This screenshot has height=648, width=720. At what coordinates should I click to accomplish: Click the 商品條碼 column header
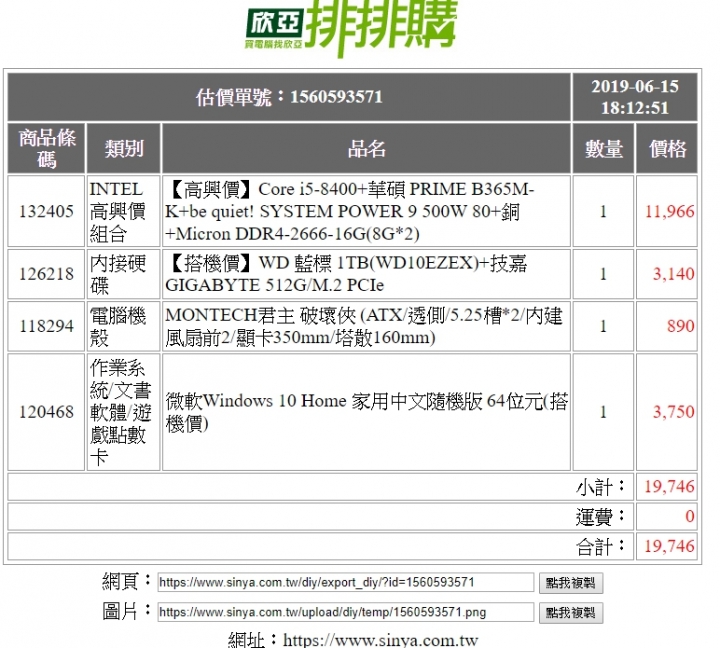[46, 148]
